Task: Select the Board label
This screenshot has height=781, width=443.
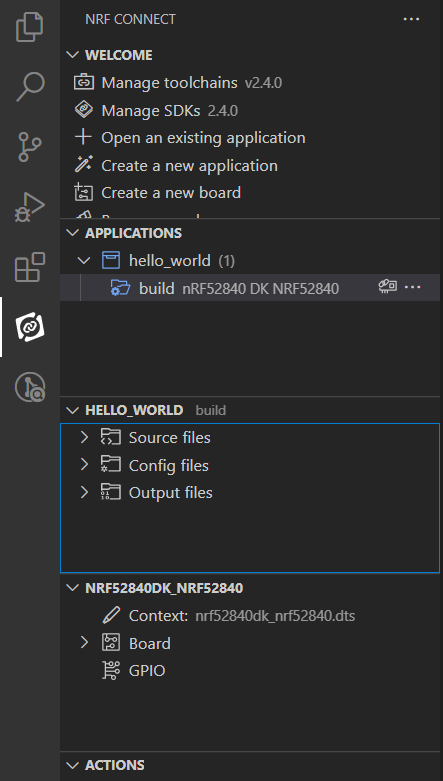Action: click(149, 643)
